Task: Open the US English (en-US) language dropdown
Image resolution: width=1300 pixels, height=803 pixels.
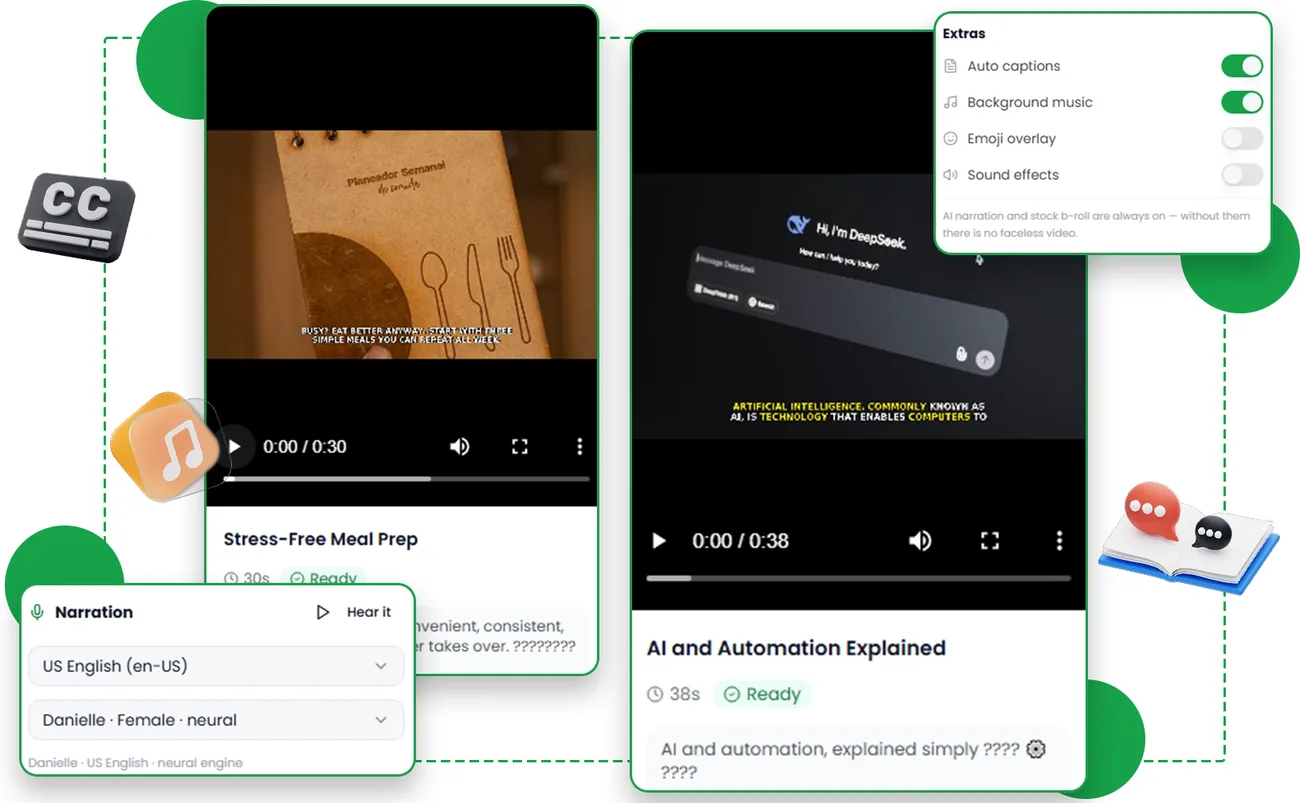Action: pyautogui.click(x=216, y=666)
